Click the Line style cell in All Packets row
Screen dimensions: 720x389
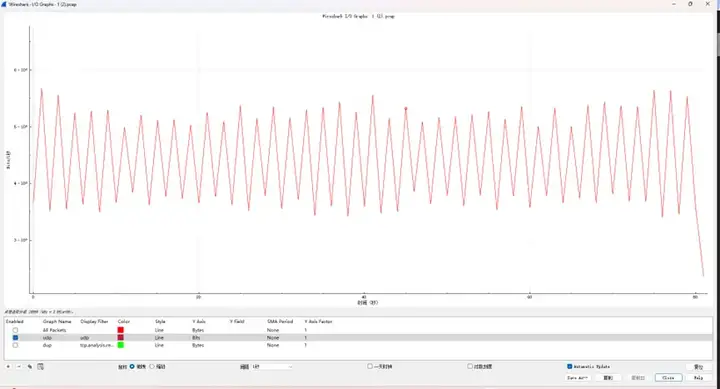tap(159, 330)
